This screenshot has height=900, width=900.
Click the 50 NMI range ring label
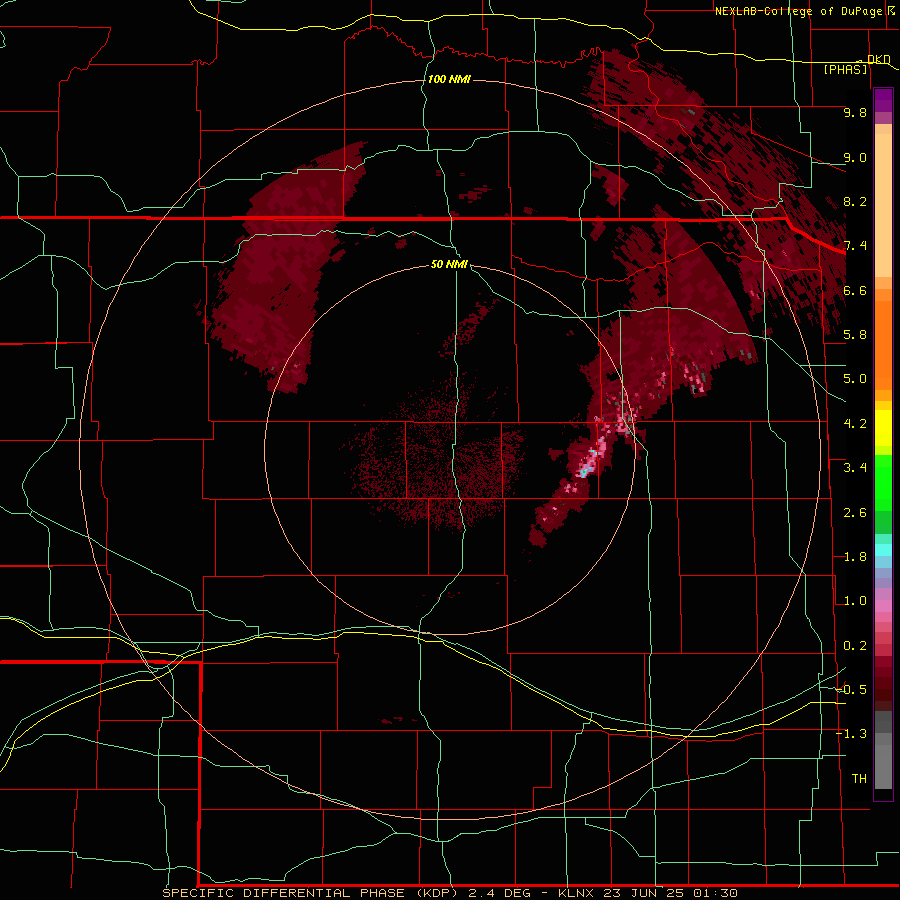tap(449, 264)
